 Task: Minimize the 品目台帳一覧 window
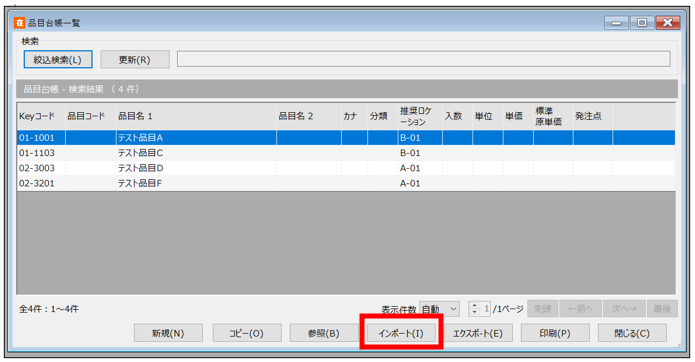[616, 23]
